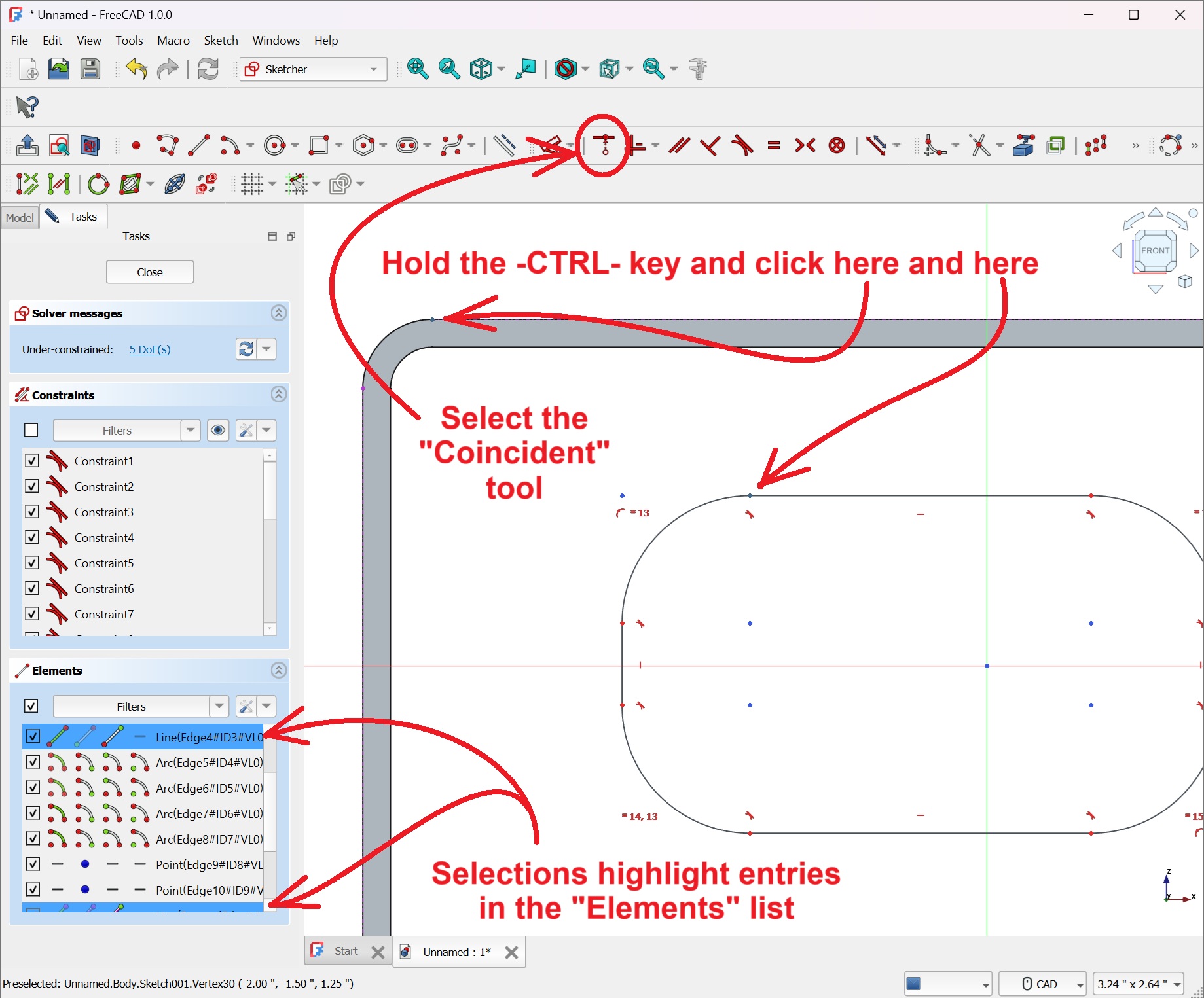
Task: Select the Coincident constraint tool
Action: point(604,145)
